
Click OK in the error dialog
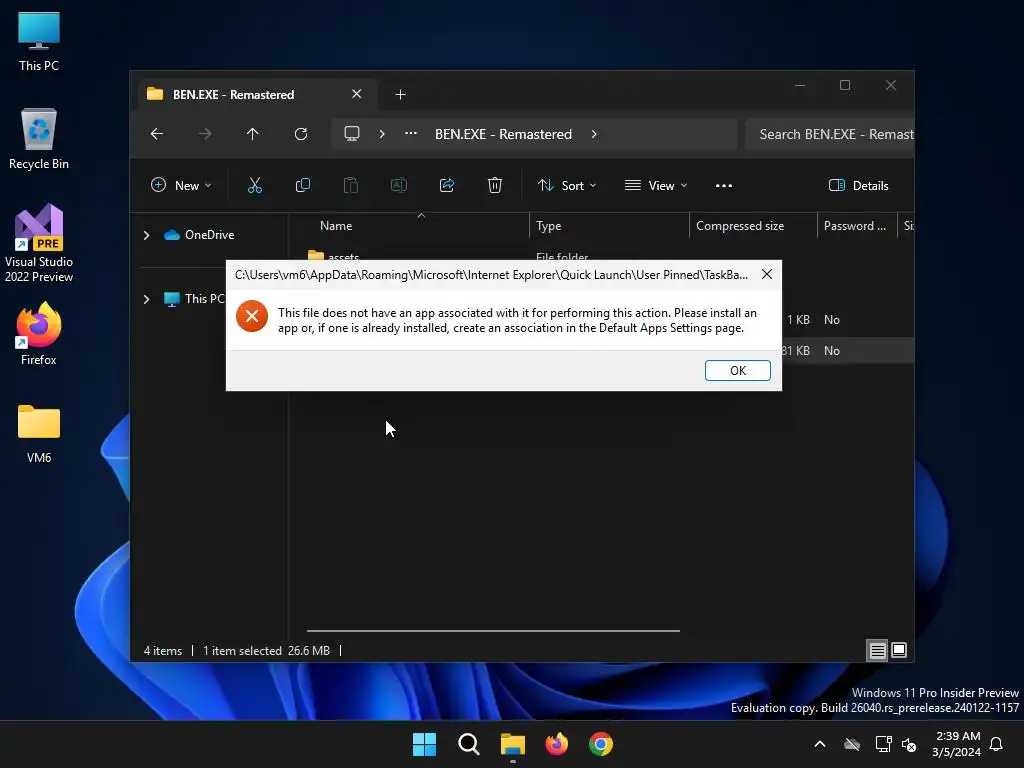737,370
